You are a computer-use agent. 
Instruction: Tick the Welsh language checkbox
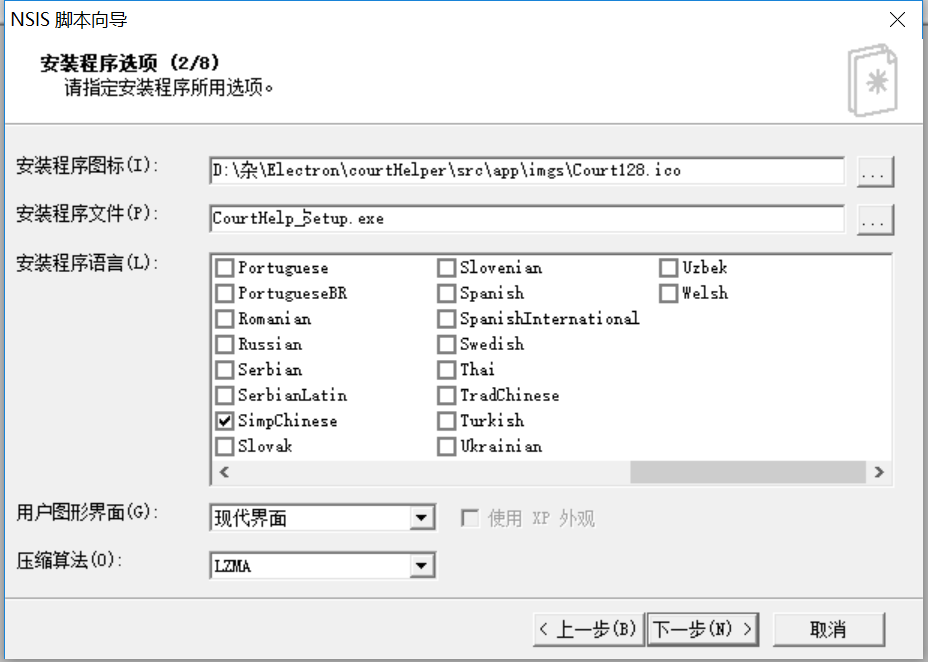point(668,293)
